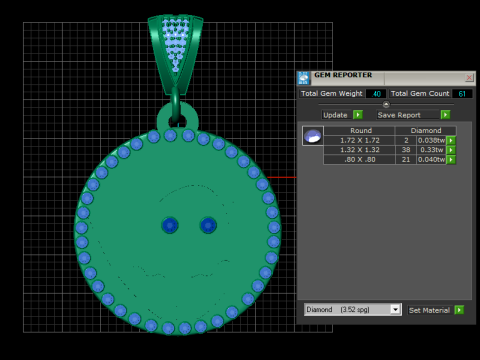This screenshot has height=360, width=480.
Task: Select the left dark blue center gem
Action: click(x=170, y=225)
